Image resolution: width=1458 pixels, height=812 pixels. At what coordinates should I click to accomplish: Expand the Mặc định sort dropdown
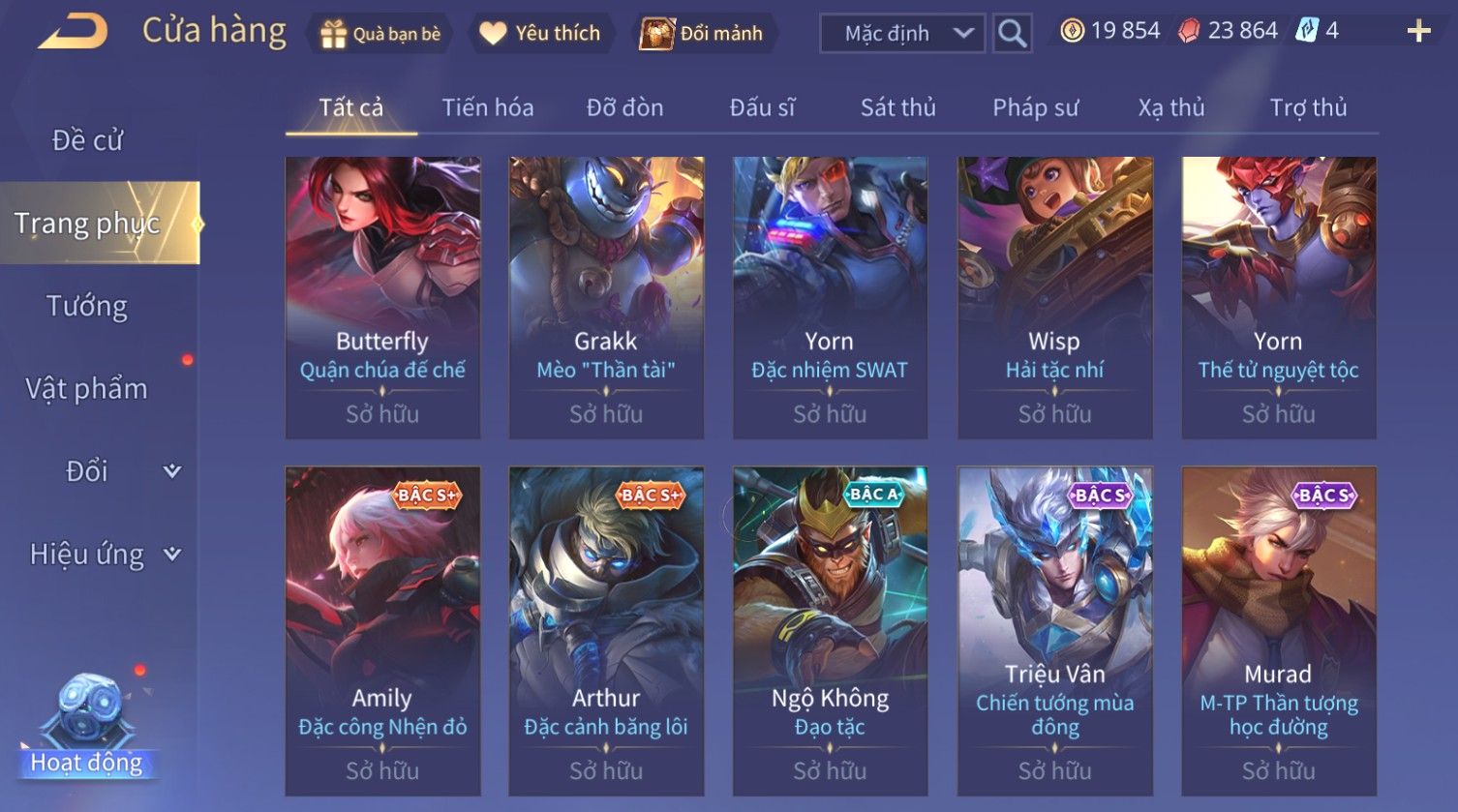click(x=902, y=34)
